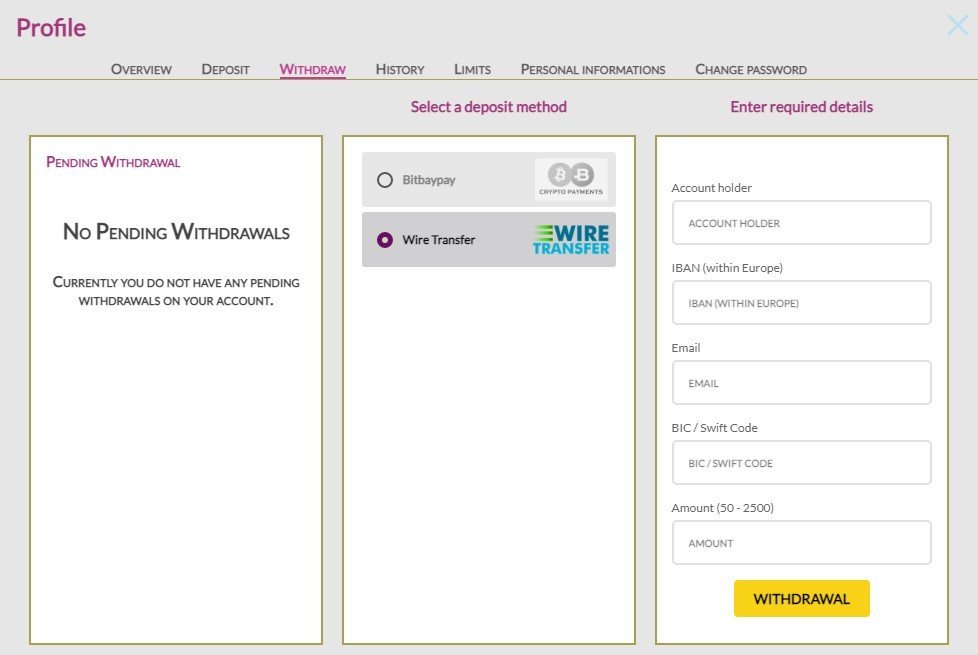The image size is (978, 655).
Task: Select the Bitbaypay radio button
Action: click(x=385, y=180)
